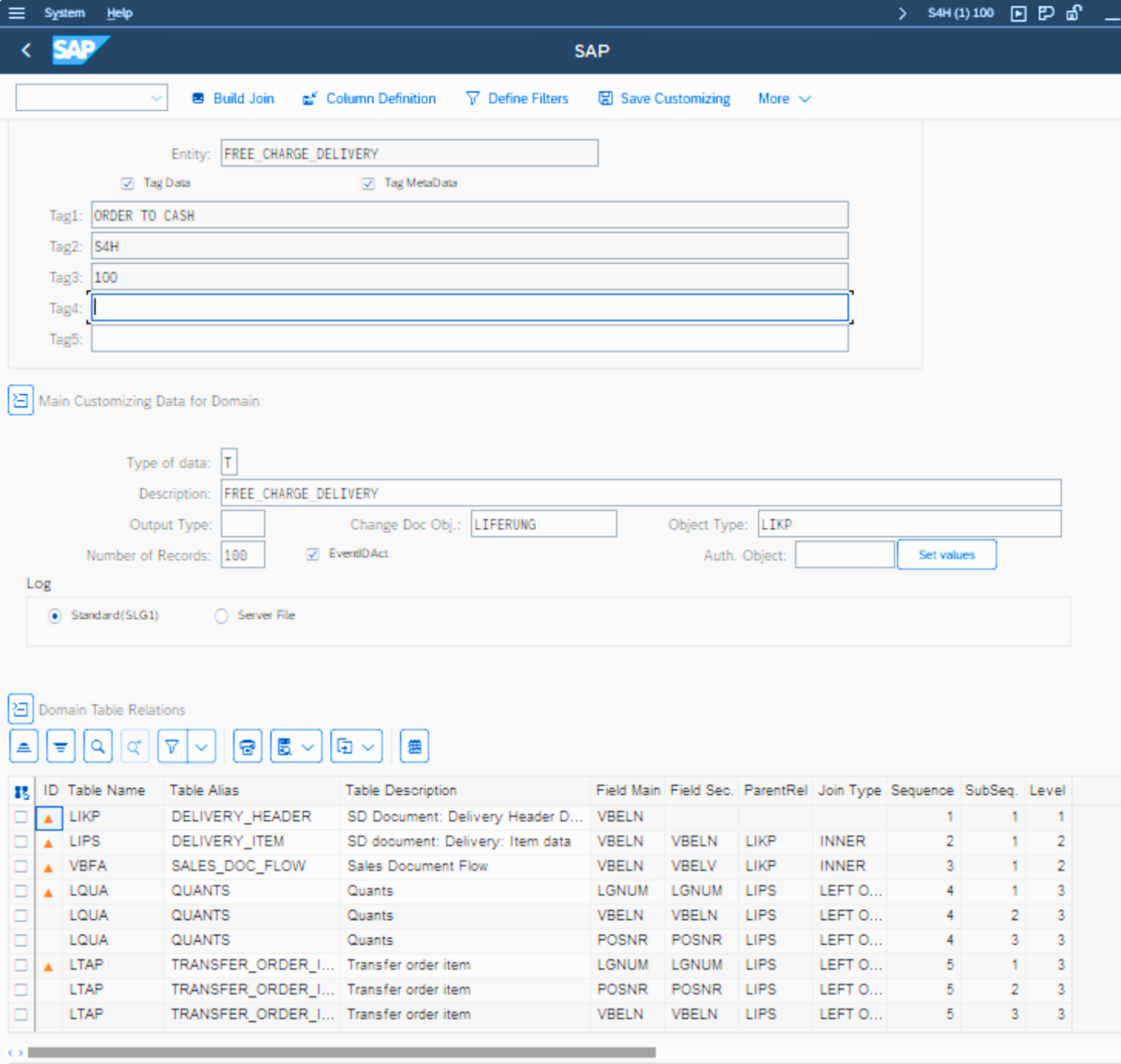Open the filter options dropdown arrow
This screenshot has height=1064, width=1121.
[x=202, y=747]
